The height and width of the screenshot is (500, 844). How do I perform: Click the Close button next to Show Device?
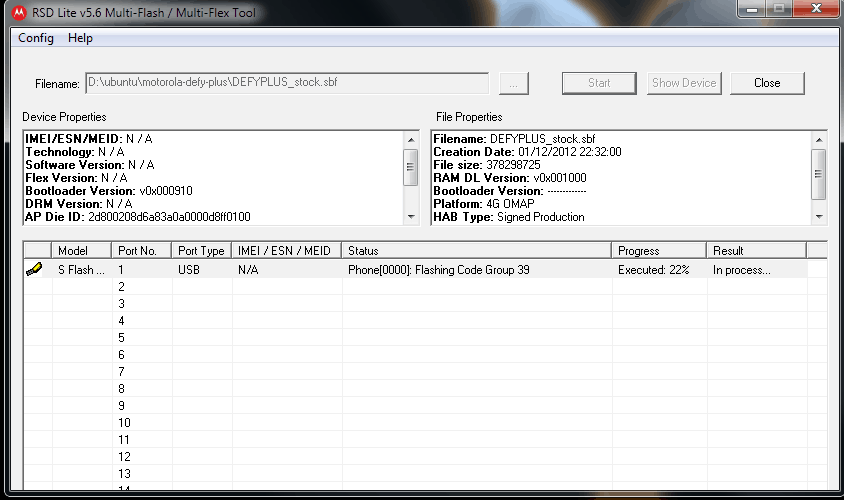767,83
